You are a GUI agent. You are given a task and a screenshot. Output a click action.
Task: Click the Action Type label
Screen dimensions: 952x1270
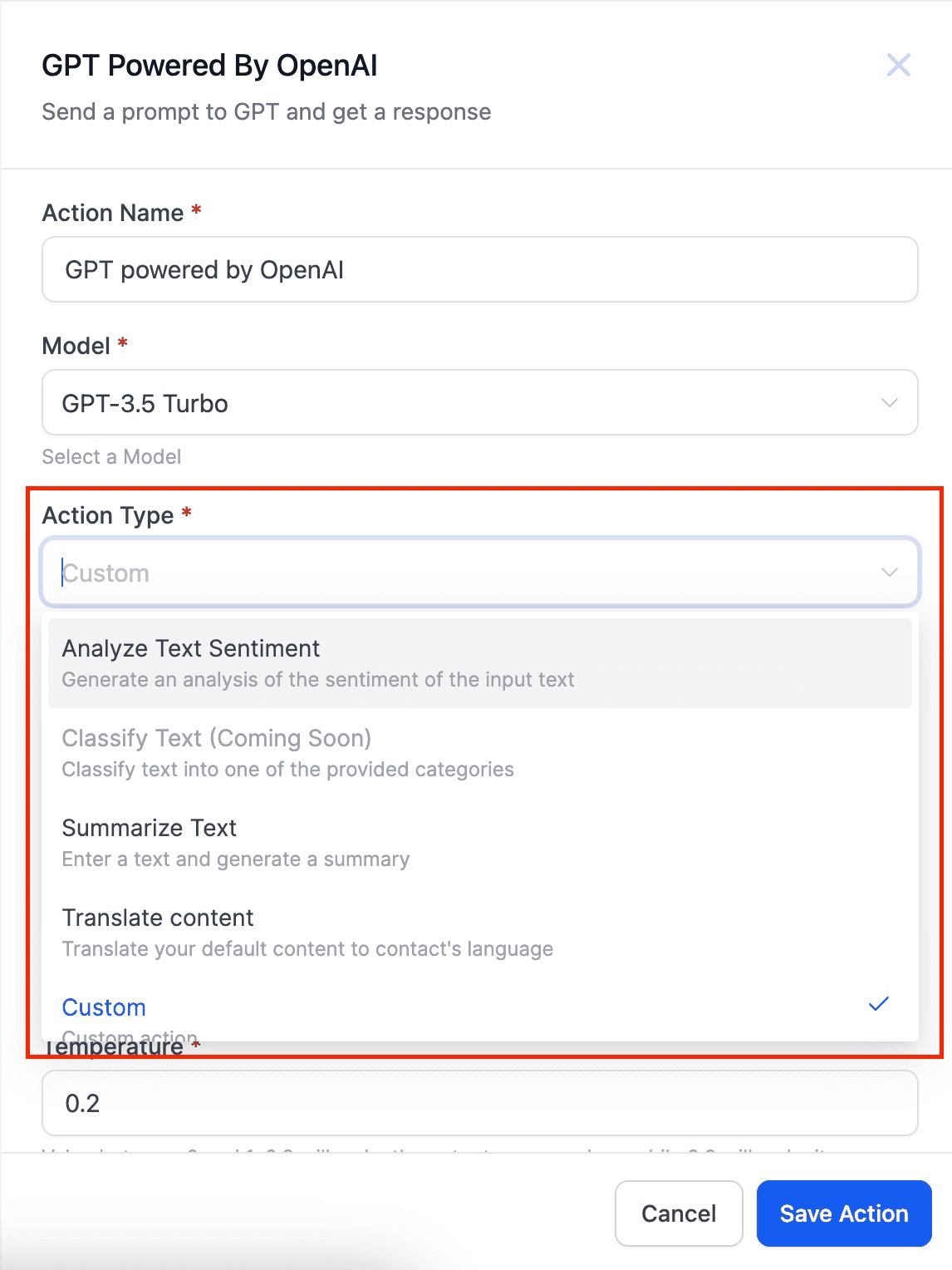pos(108,515)
